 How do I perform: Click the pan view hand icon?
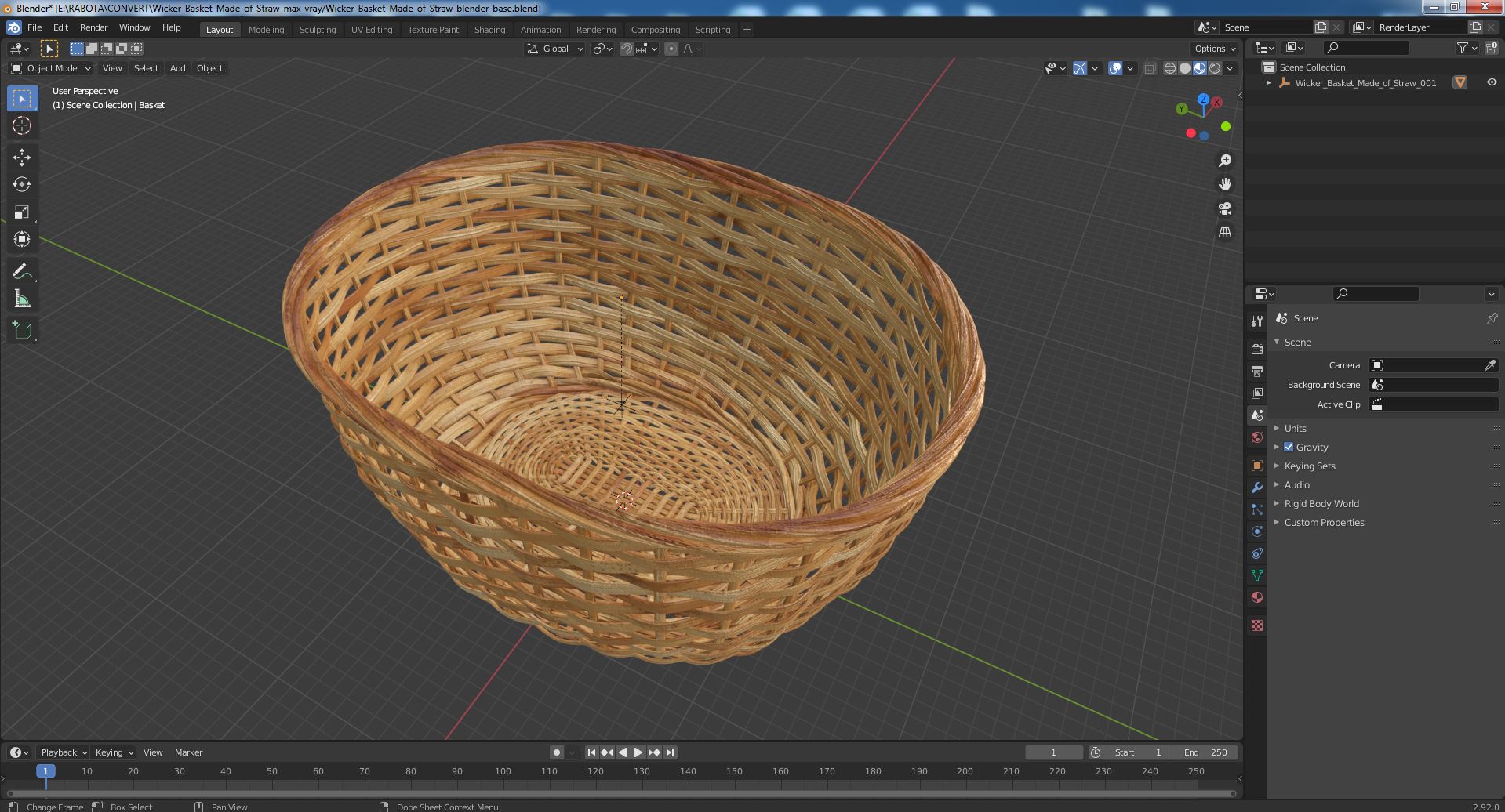pos(1224,184)
